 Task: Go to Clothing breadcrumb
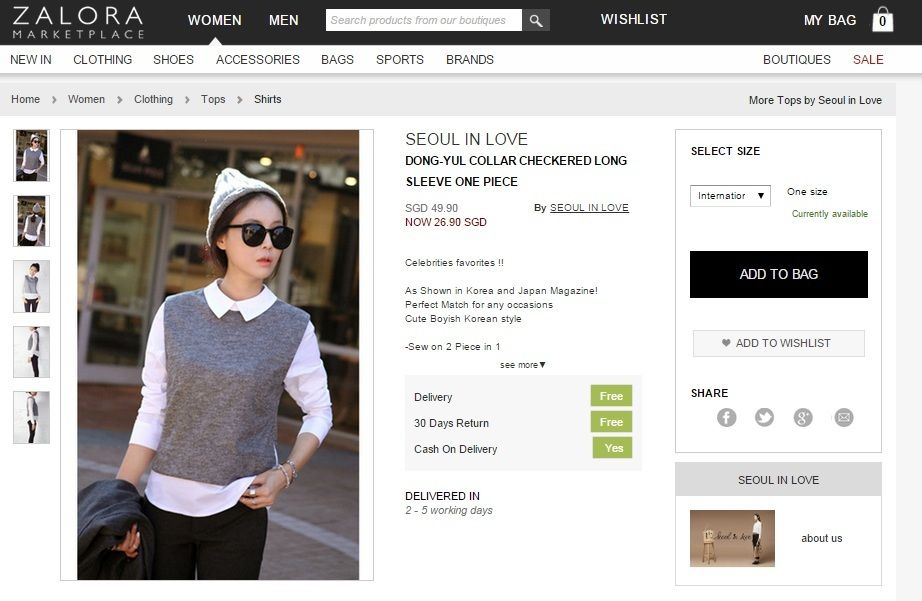click(153, 99)
